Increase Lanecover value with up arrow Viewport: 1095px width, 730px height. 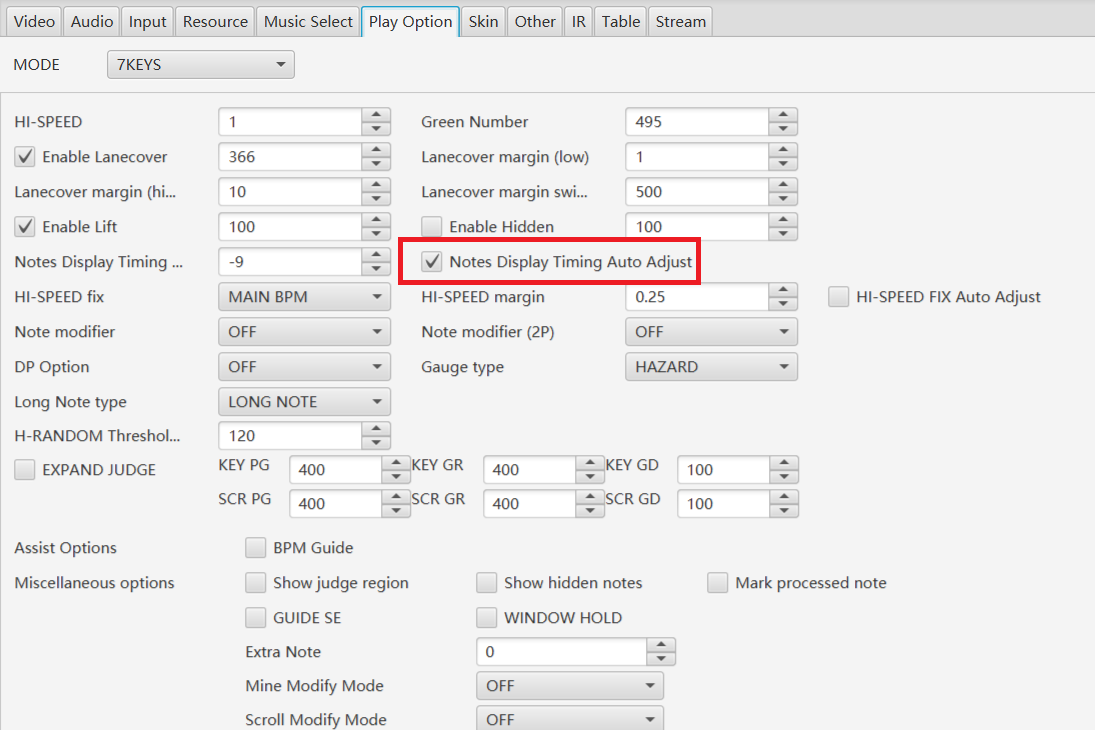(x=376, y=149)
